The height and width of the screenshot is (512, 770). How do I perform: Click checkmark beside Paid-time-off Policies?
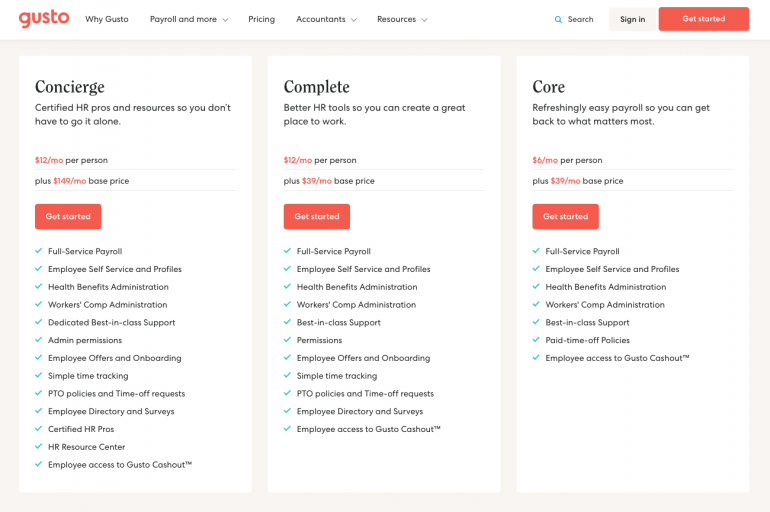pyautogui.click(x=537, y=340)
